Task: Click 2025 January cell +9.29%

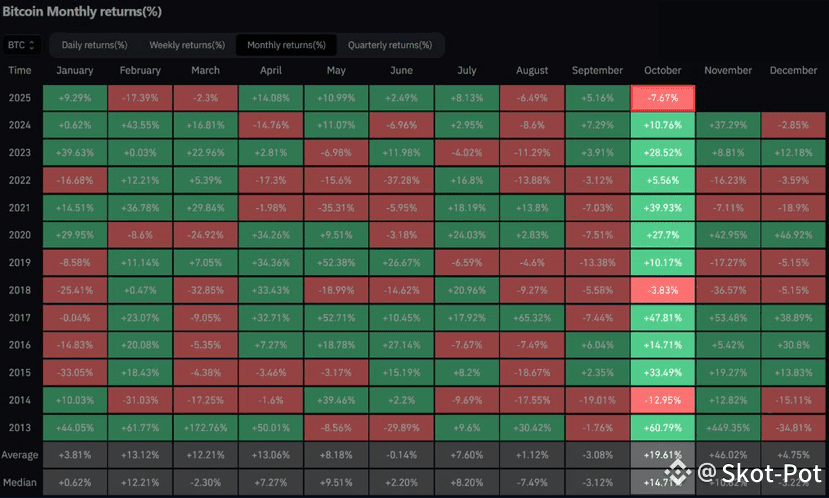Action: pos(75,98)
